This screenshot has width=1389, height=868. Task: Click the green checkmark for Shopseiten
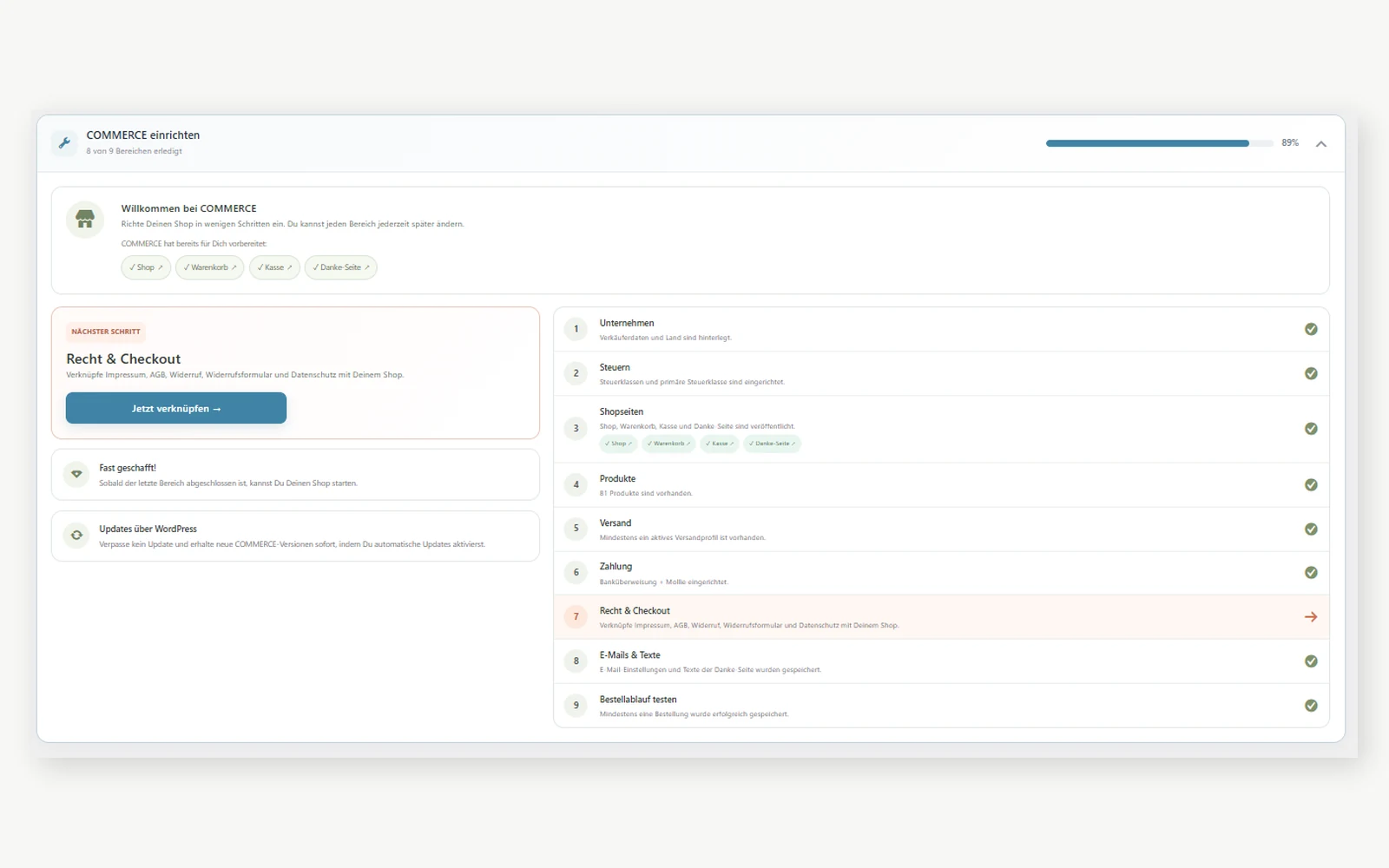tap(1311, 429)
